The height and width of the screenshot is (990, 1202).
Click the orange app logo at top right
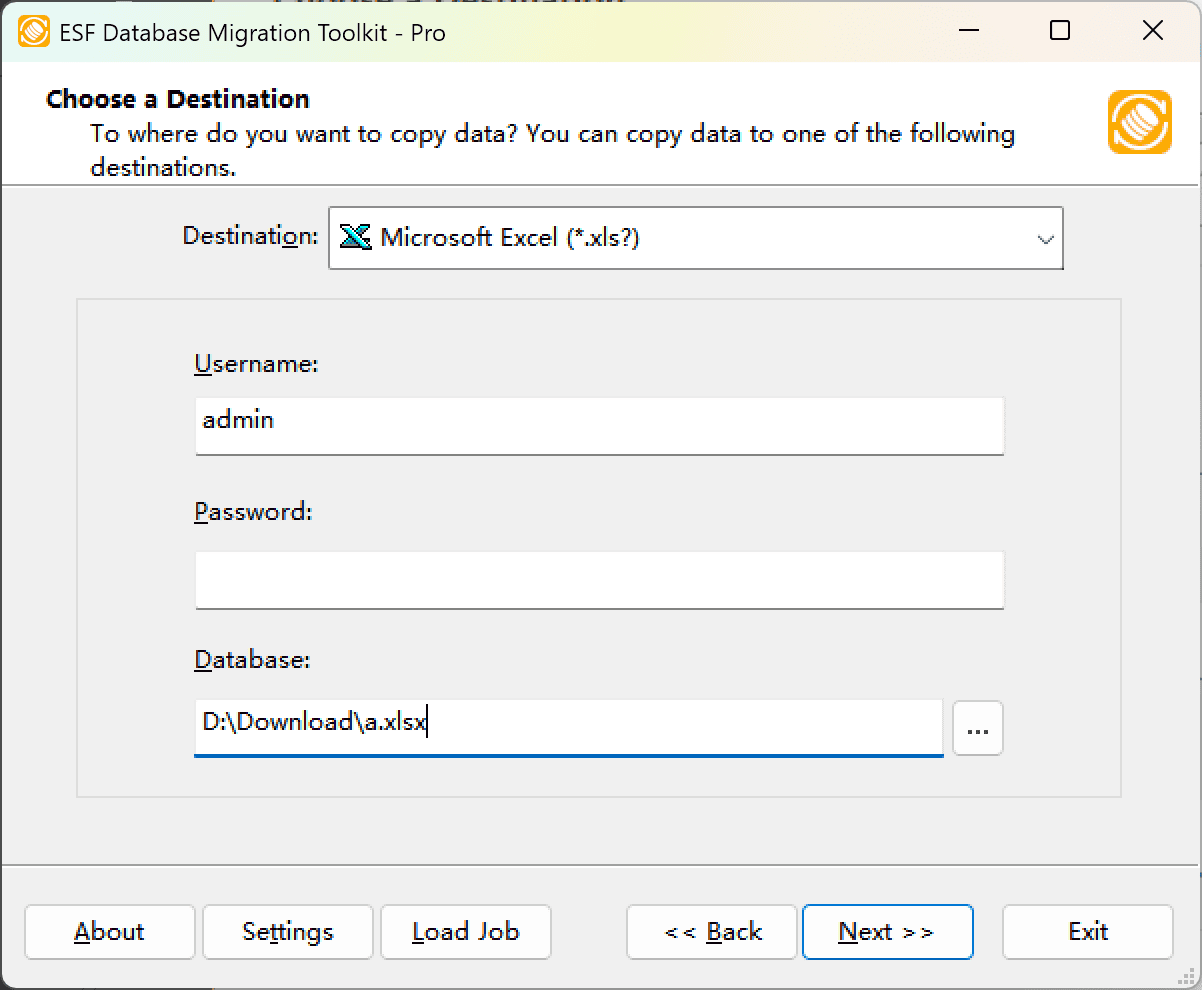click(1139, 123)
